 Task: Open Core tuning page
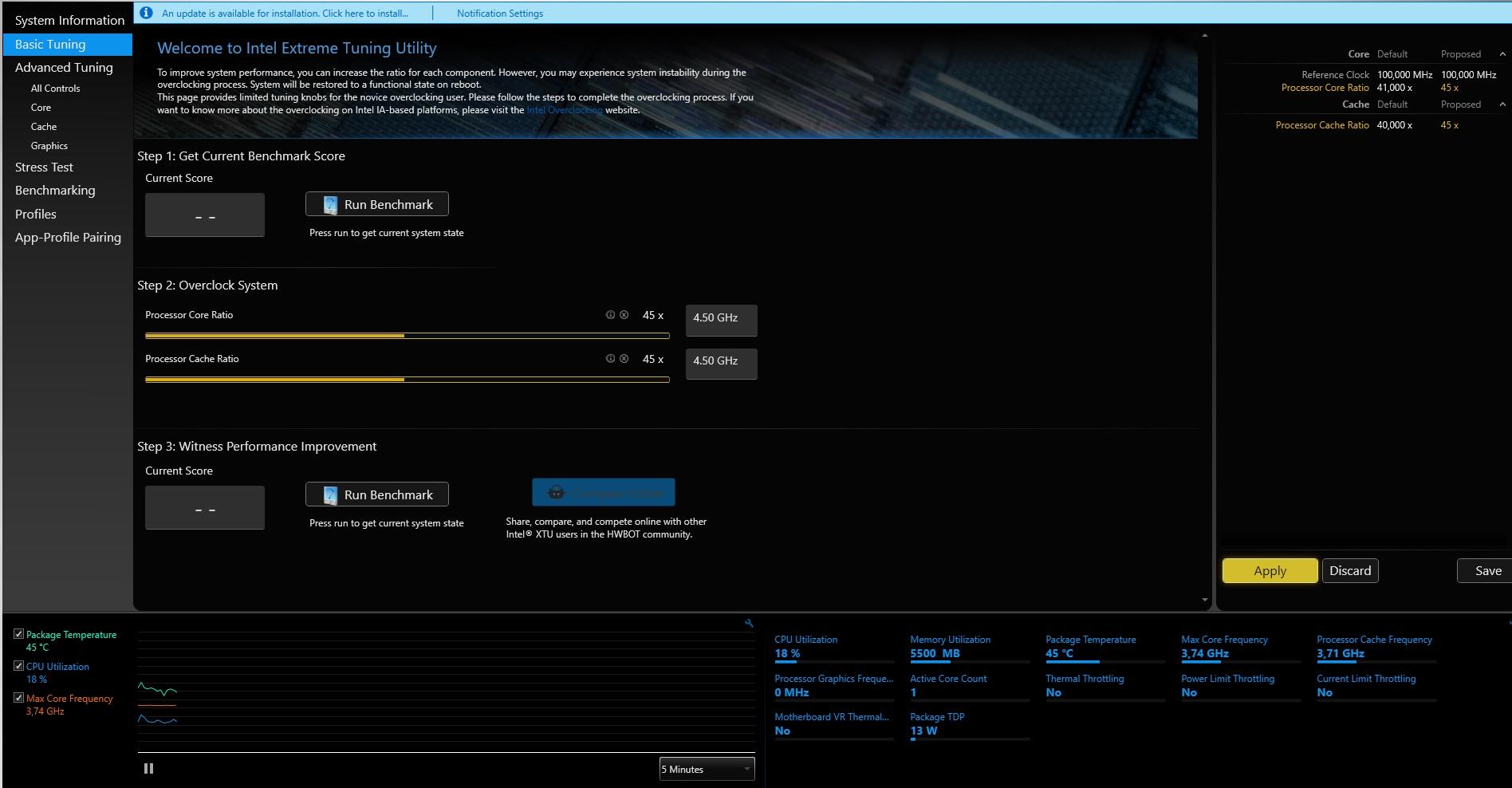click(x=41, y=108)
